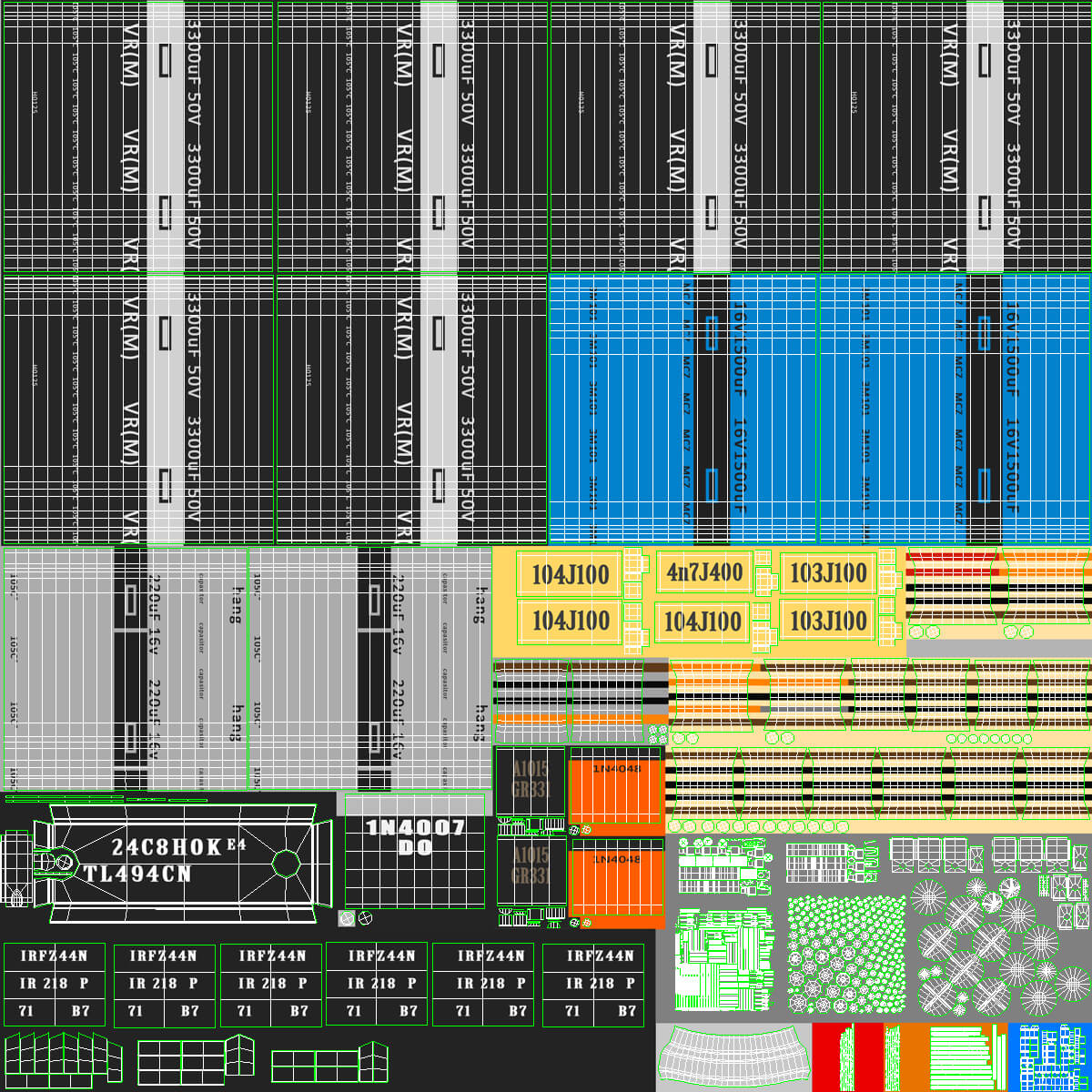Click the hexagon outline on the TL494CN chip
1092x1092 pixels.
tap(286, 862)
